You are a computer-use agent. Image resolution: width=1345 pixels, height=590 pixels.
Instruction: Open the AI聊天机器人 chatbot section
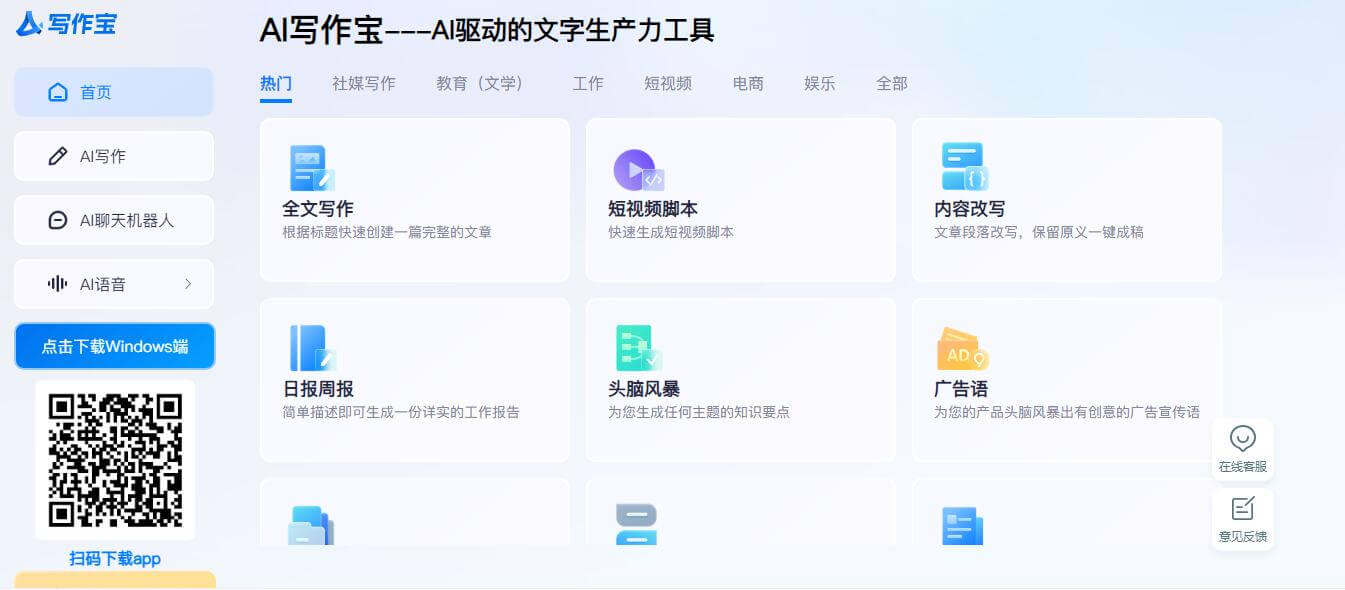[x=113, y=220]
